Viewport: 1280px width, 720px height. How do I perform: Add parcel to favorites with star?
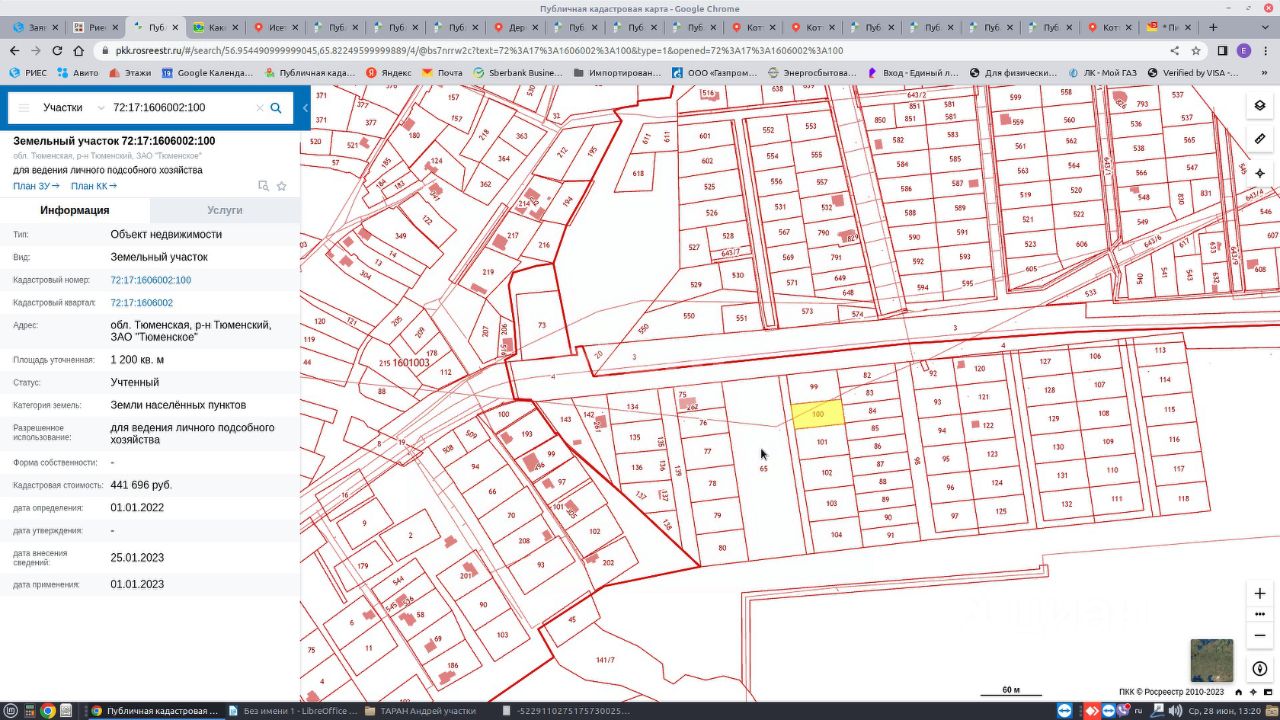tap(282, 186)
